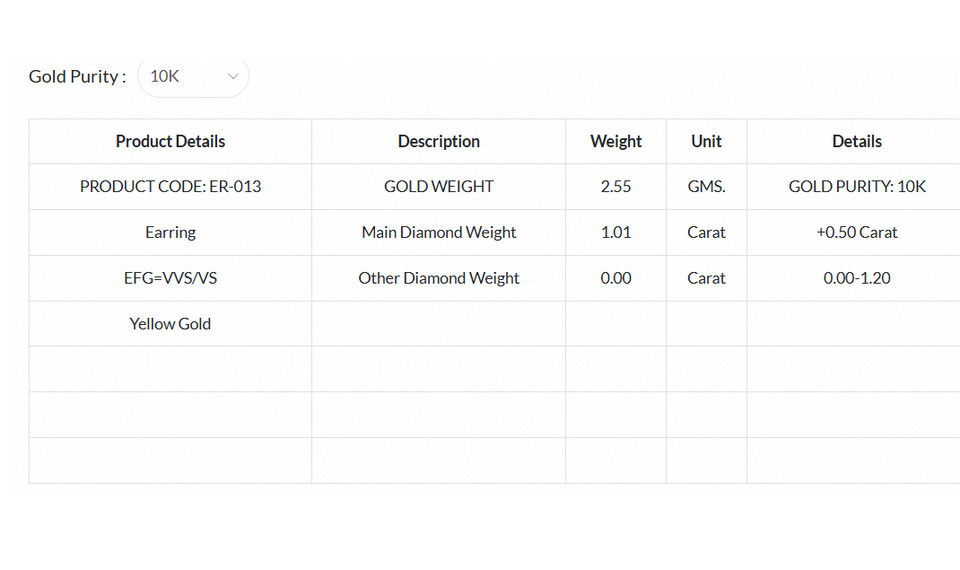The height and width of the screenshot is (570, 960).
Task: Select the Other Diamond Weight cell
Action: tap(438, 278)
